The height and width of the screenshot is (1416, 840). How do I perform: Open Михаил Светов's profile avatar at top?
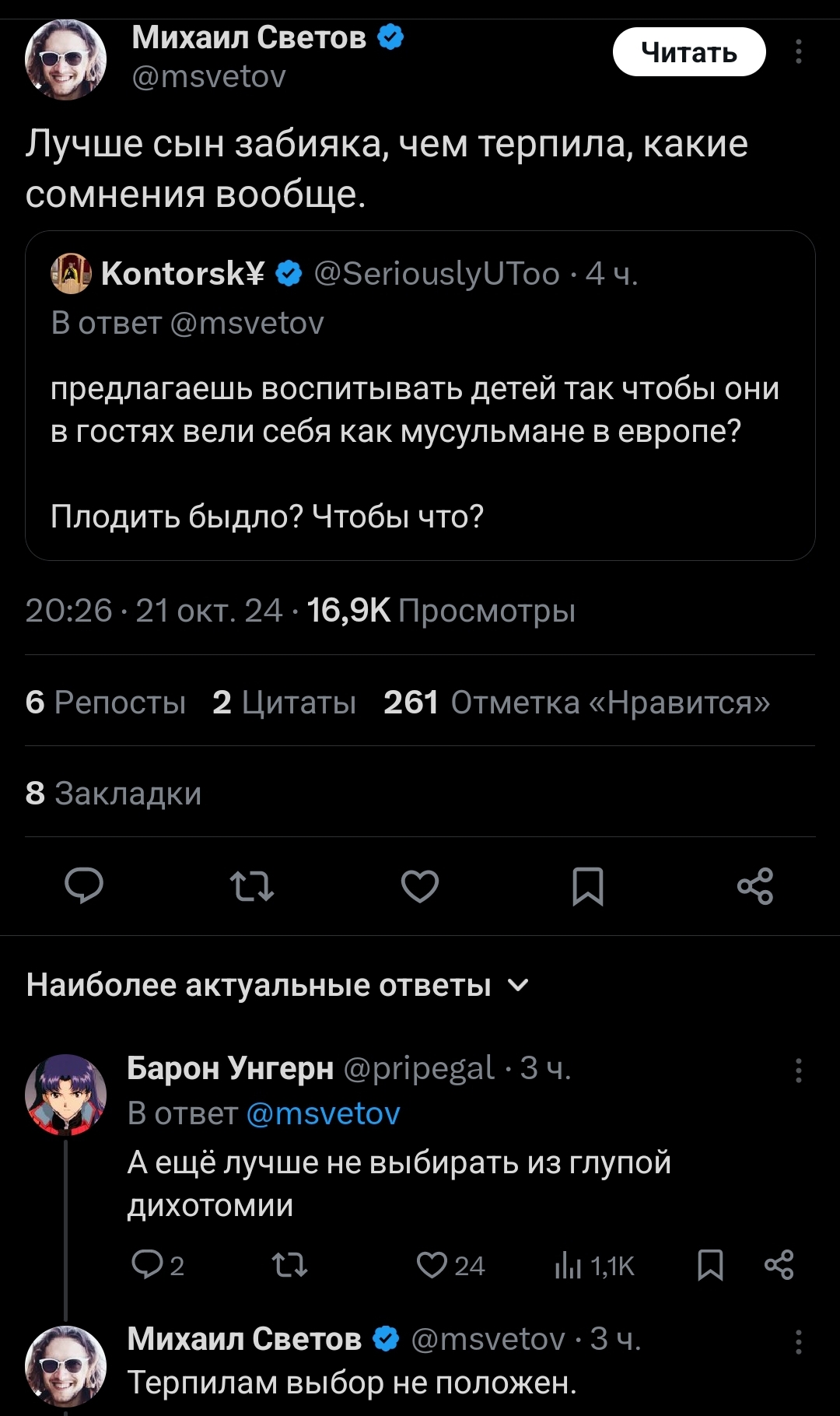(66, 60)
